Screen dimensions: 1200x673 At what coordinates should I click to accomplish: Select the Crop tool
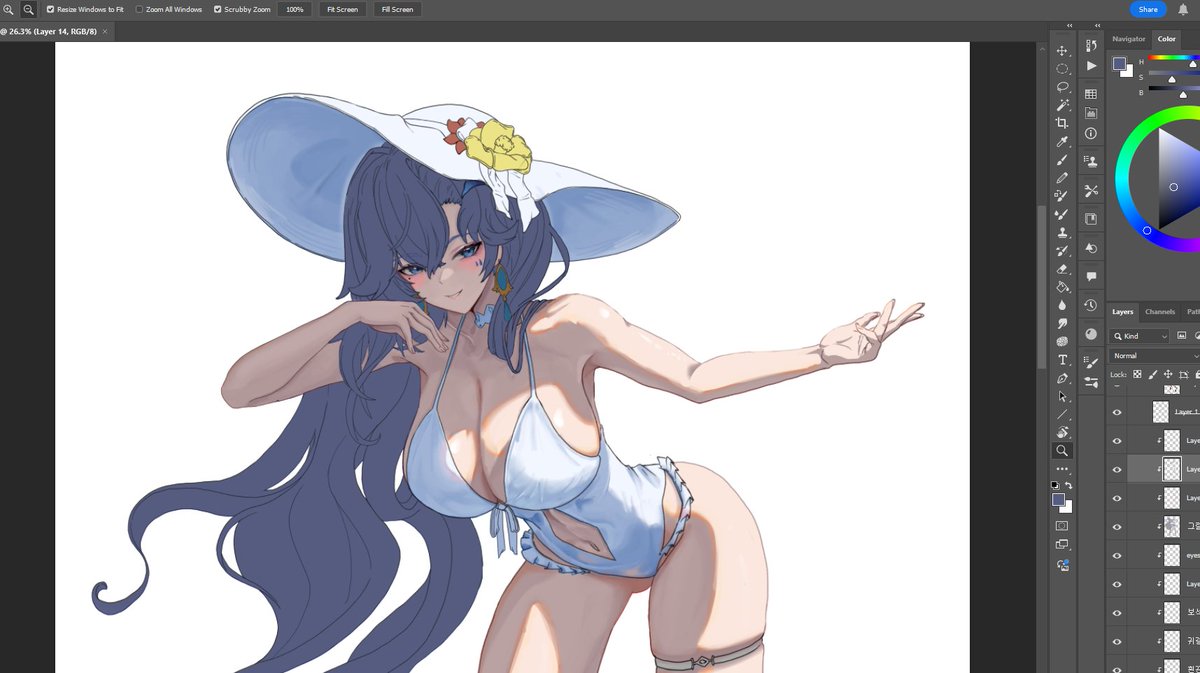click(1062, 123)
